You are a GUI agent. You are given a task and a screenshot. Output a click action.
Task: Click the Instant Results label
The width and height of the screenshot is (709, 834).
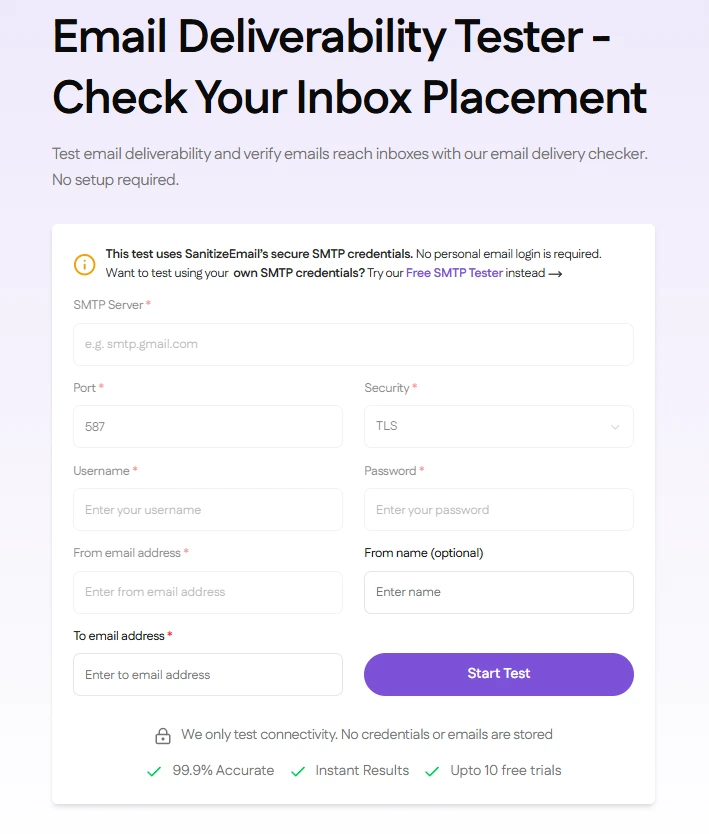point(362,771)
